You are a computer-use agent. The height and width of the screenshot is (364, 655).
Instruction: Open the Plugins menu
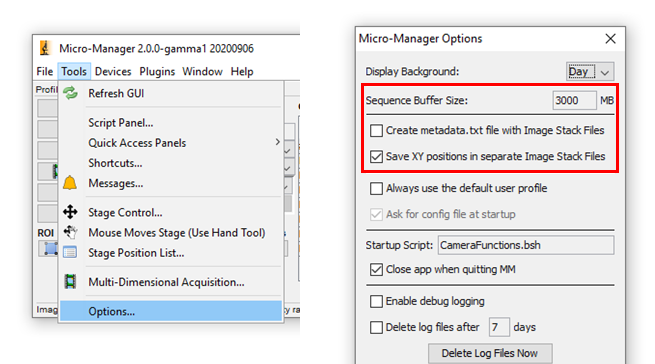pyautogui.click(x=157, y=71)
